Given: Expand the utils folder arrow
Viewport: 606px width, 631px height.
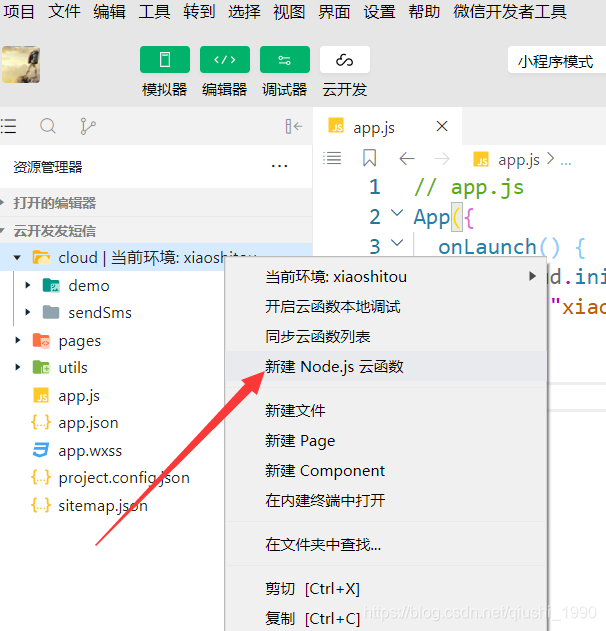Looking at the screenshot, I should click(17, 367).
